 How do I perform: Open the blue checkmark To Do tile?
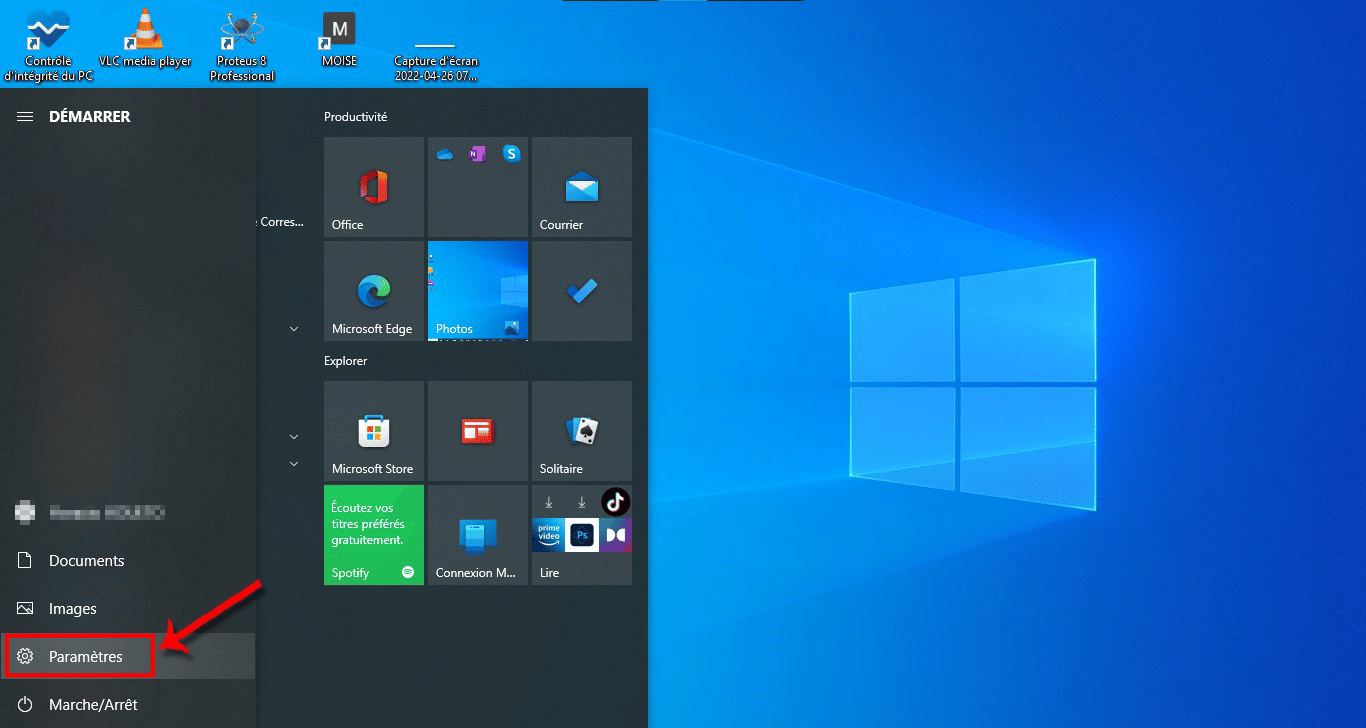pyautogui.click(x=582, y=291)
